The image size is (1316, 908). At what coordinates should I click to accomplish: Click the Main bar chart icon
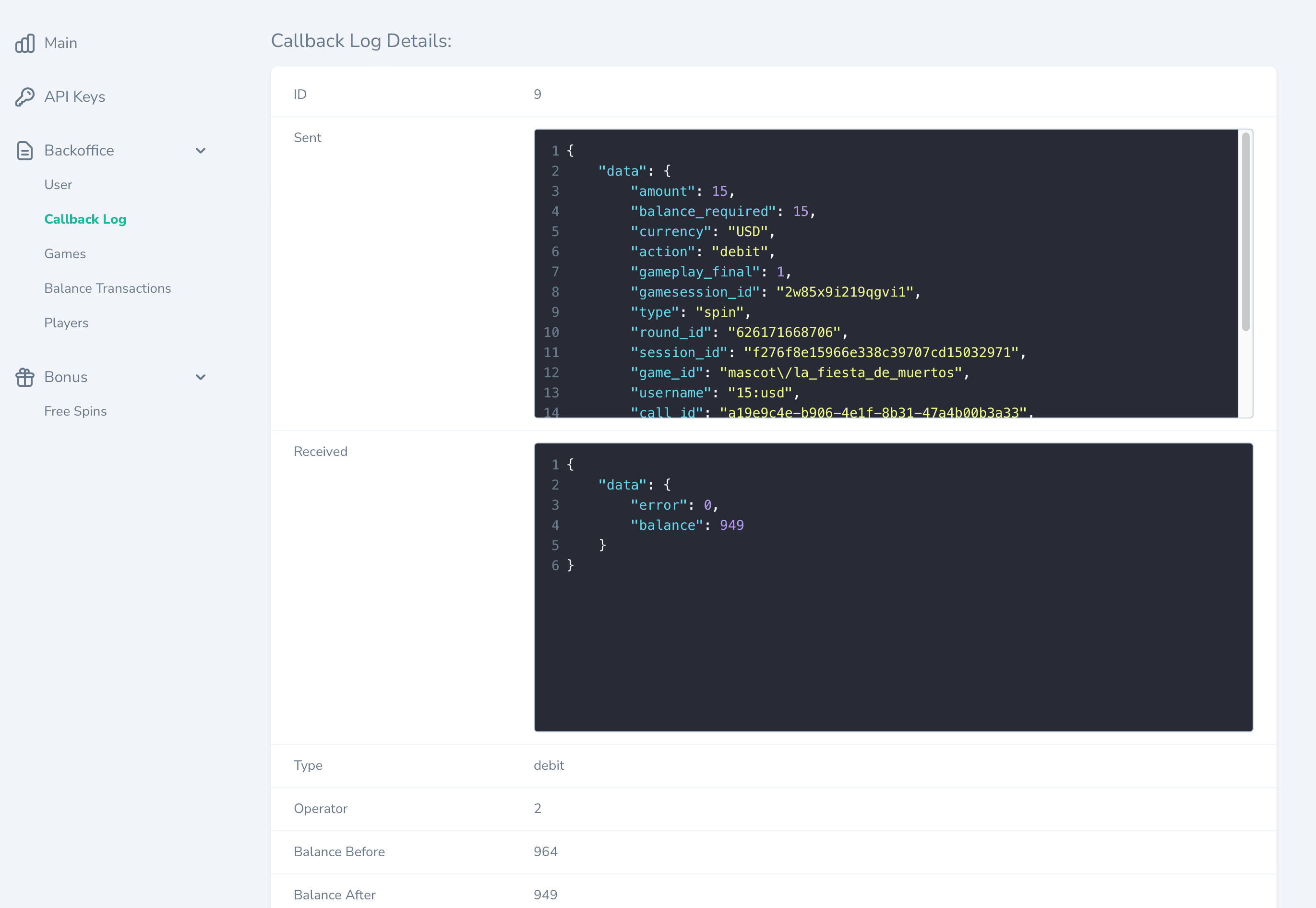[x=24, y=43]
